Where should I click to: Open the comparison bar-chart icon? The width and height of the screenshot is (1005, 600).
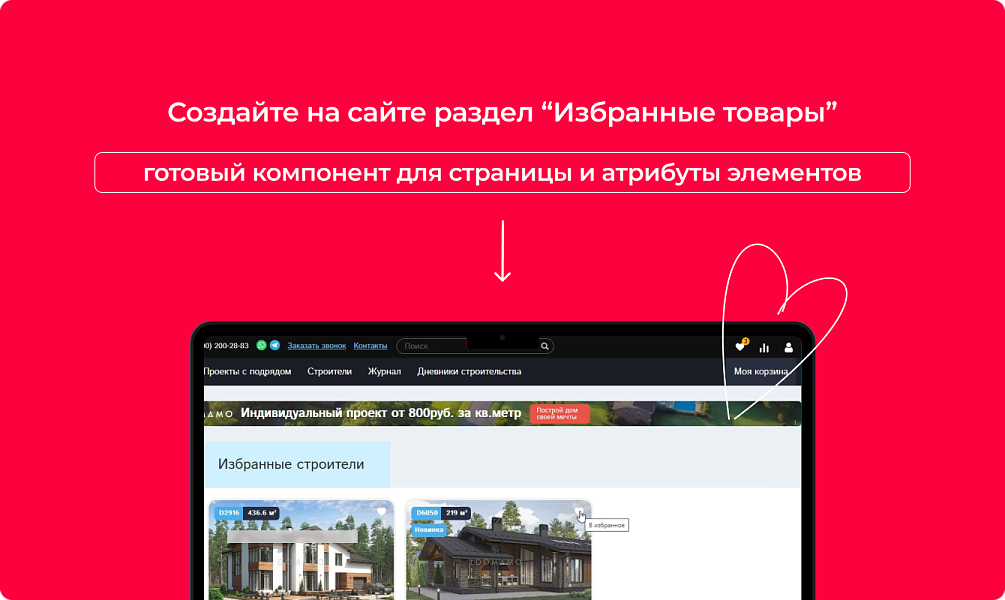(x=764, y=347)
